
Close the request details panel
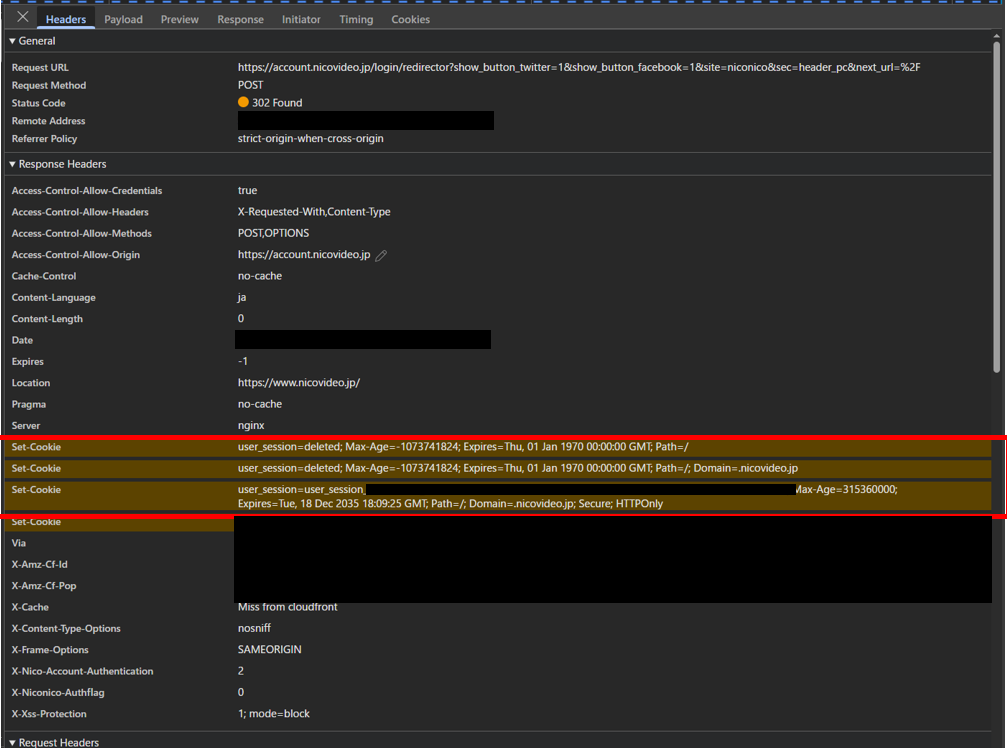click(x=23, y=17)
